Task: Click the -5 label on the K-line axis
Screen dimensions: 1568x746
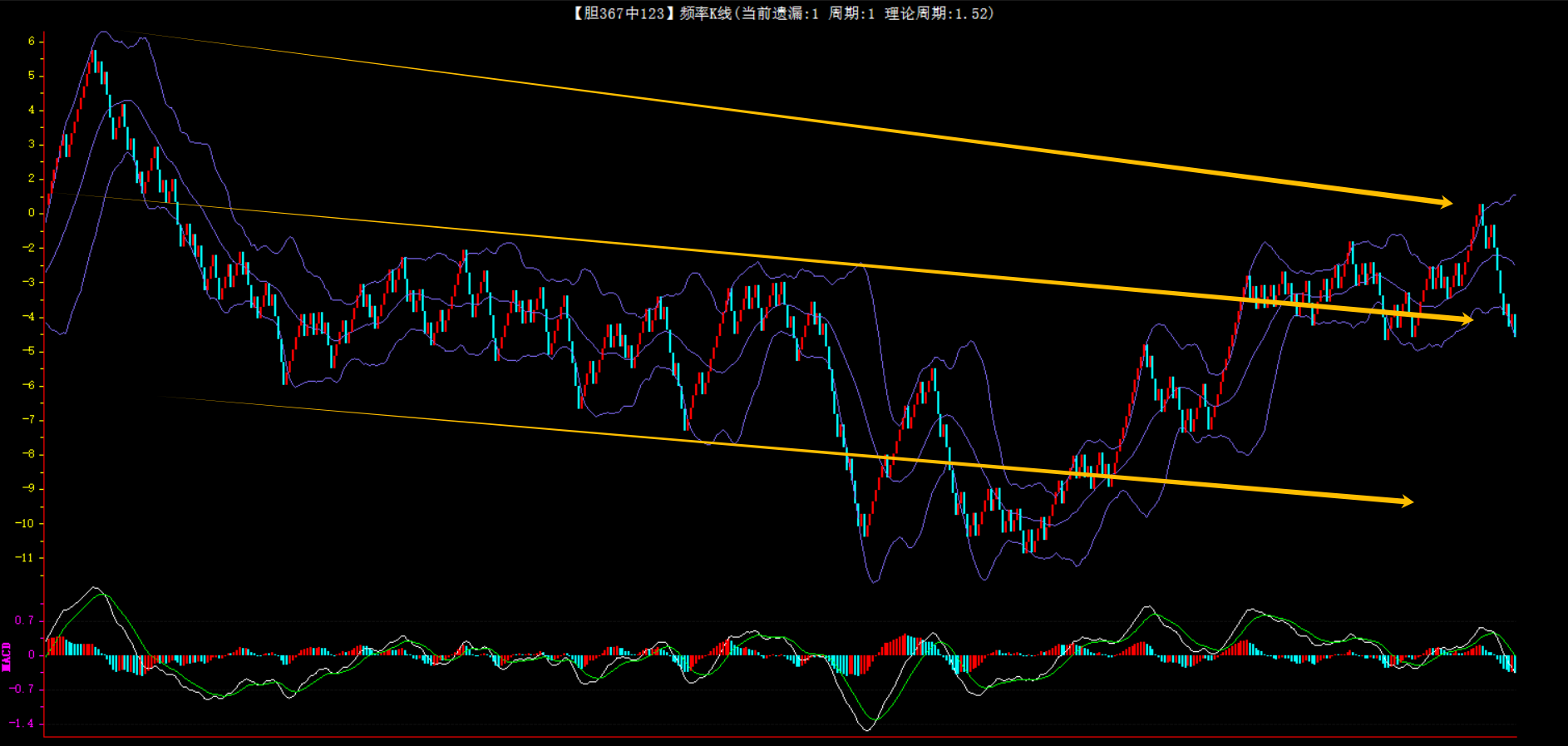Action: 29,351
